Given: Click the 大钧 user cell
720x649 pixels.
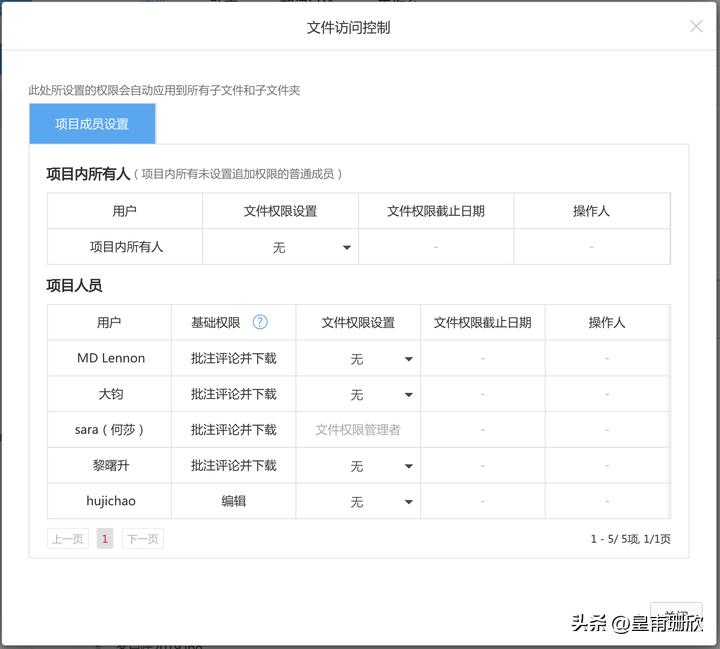Looking at the screenshot, I should point(110,394).
